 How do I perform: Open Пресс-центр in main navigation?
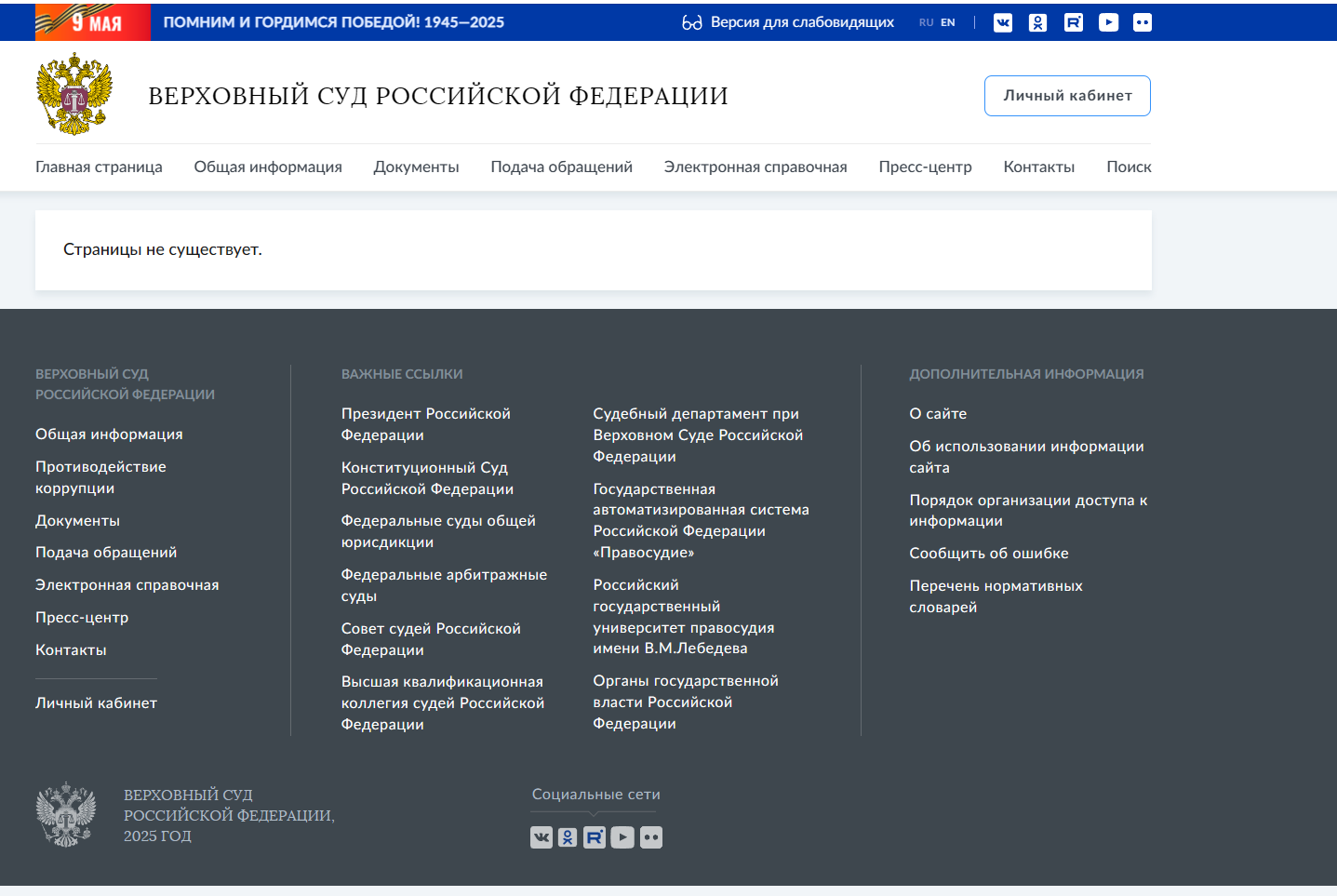click(925, 167)
